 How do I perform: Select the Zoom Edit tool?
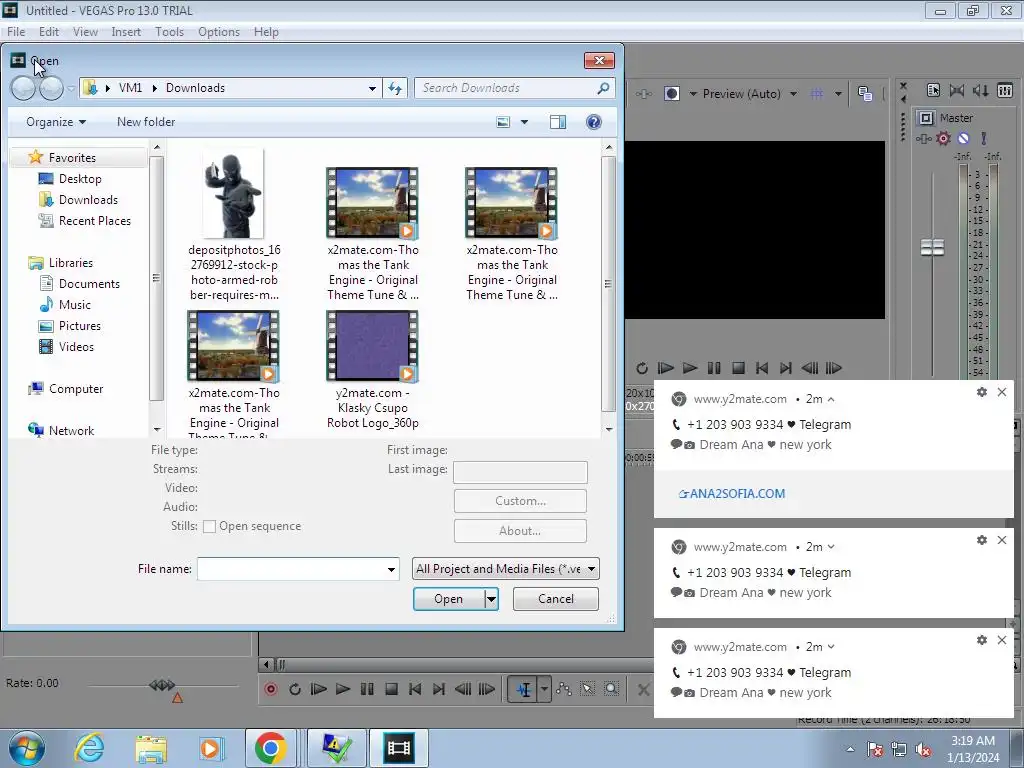point(611,689)
